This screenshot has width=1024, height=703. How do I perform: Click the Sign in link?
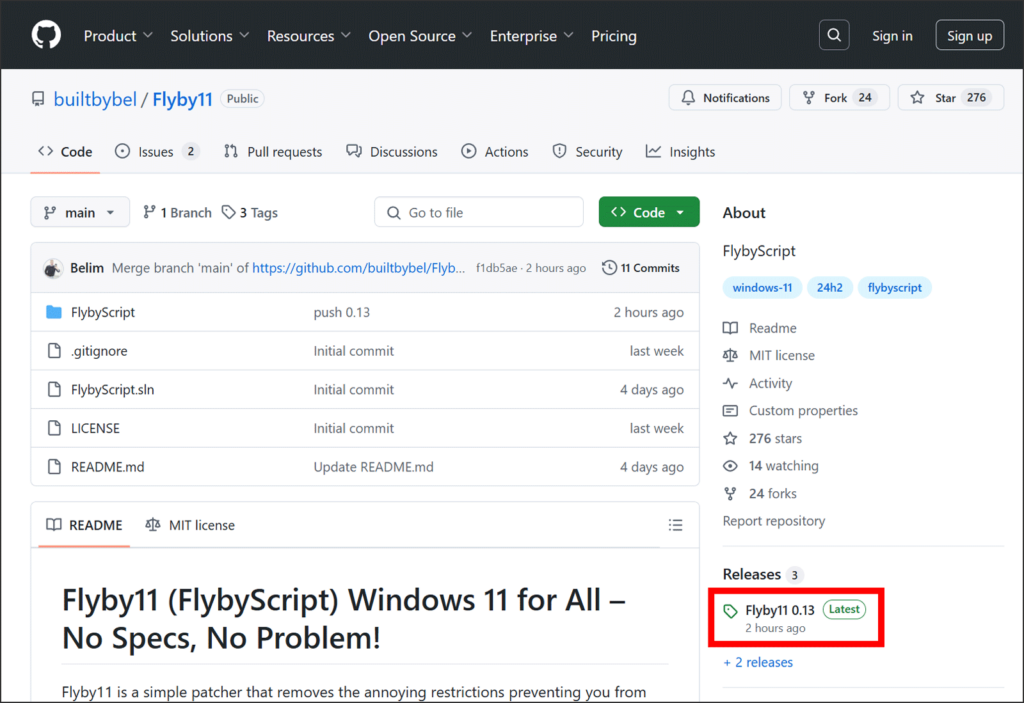coord(892,36)
